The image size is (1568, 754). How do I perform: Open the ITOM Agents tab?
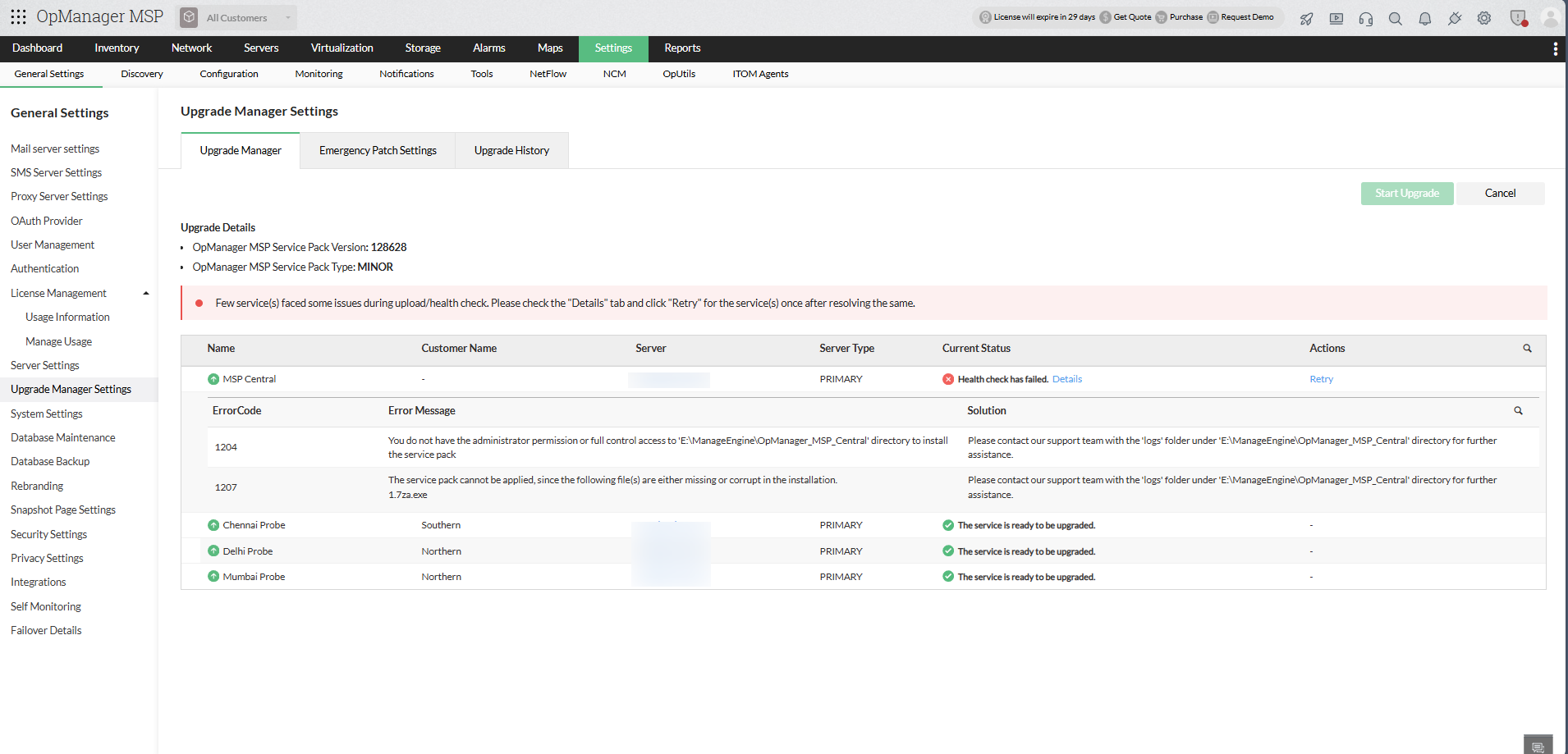[x=760, y=74]
